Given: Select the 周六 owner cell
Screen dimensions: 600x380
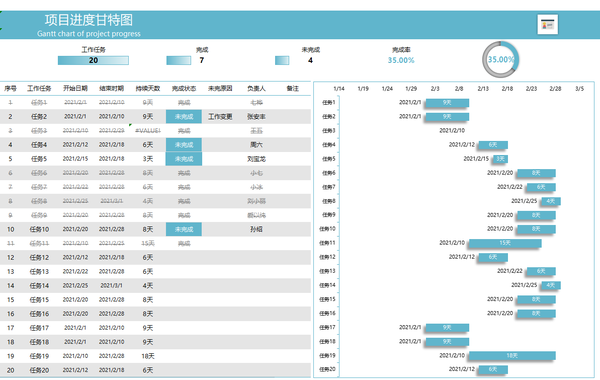Looking at the screenshot, I should tap(256, 145).
